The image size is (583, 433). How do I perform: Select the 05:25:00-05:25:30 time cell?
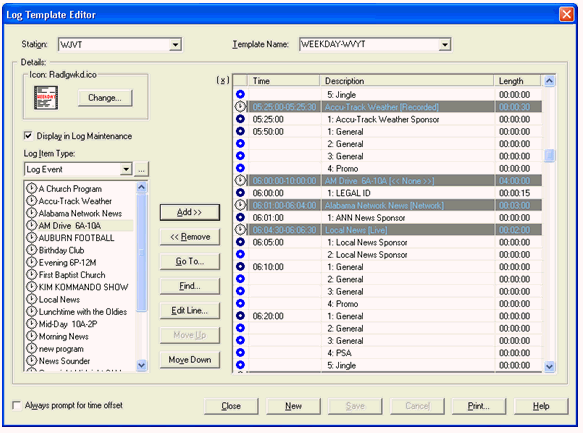pos(284,107)
